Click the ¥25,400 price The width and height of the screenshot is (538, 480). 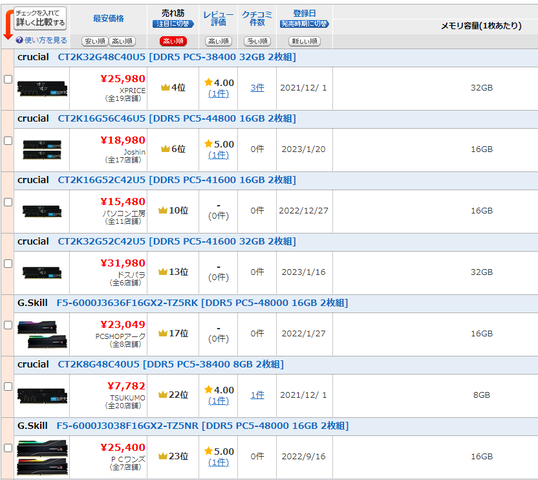click(122, 447)
